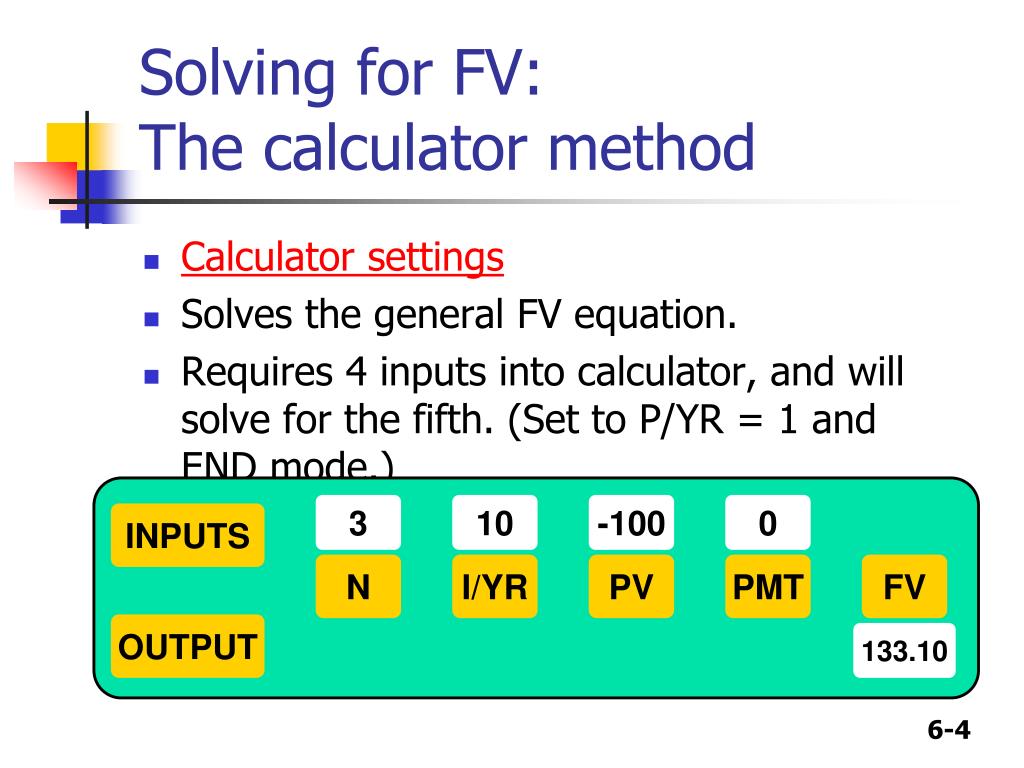Select the N calculator key

[358, 586]
